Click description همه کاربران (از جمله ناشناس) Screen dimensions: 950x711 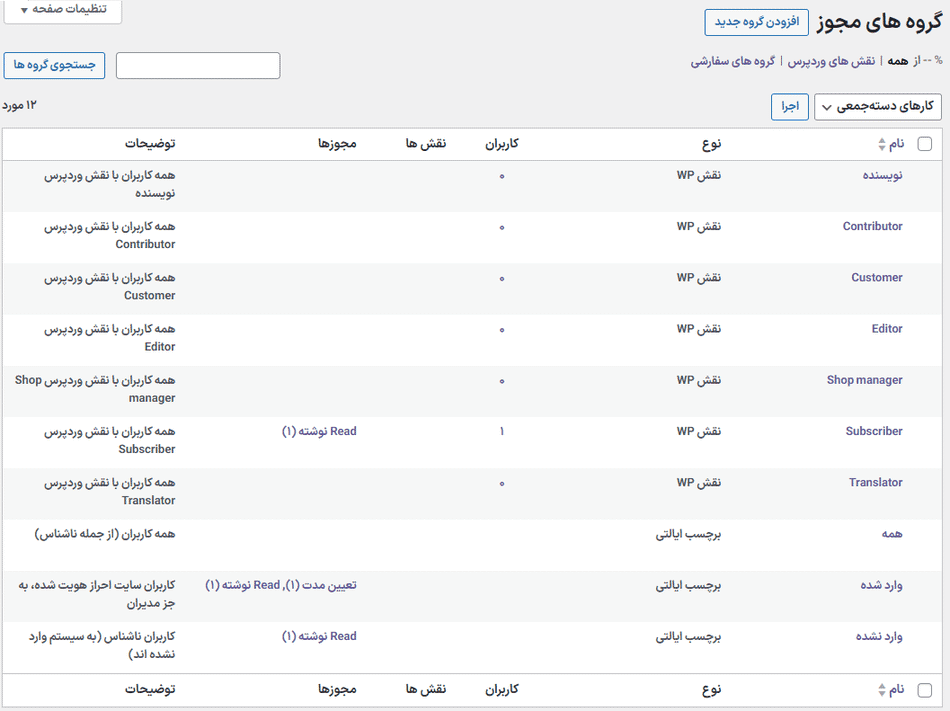(105, 534)
